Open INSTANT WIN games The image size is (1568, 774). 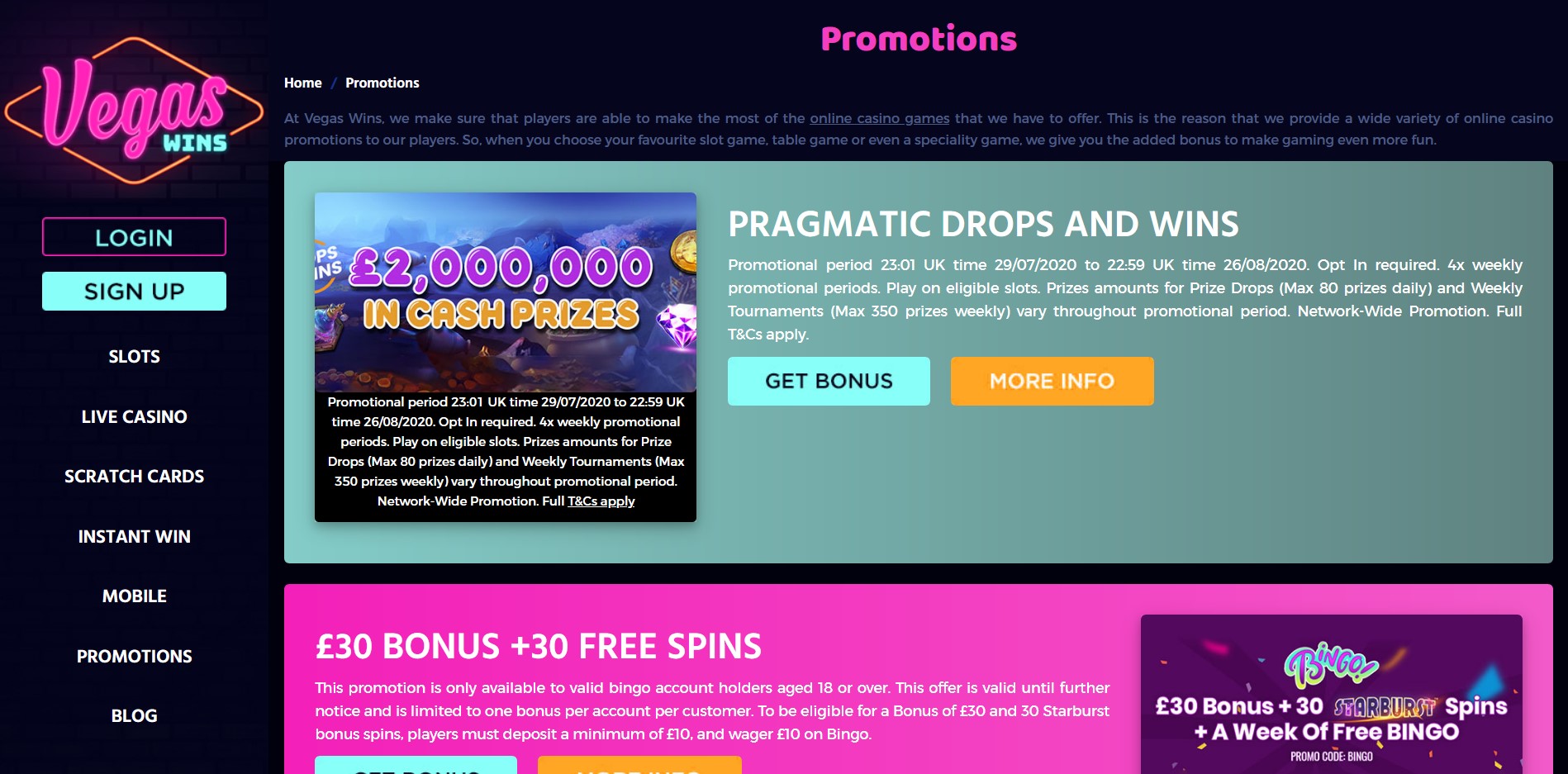(x=134, y=537)
